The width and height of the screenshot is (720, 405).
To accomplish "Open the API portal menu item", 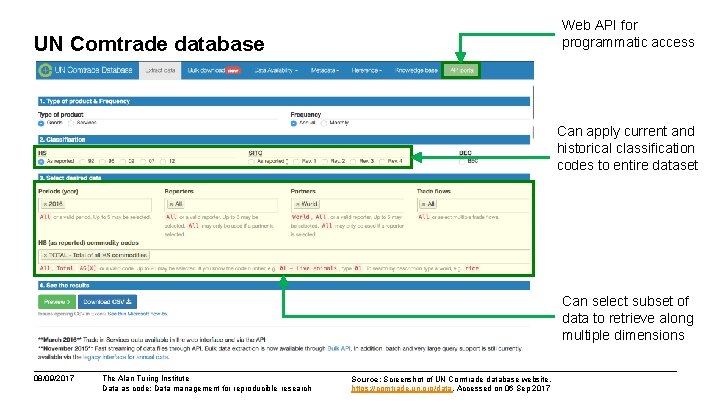I will [461, 70].
